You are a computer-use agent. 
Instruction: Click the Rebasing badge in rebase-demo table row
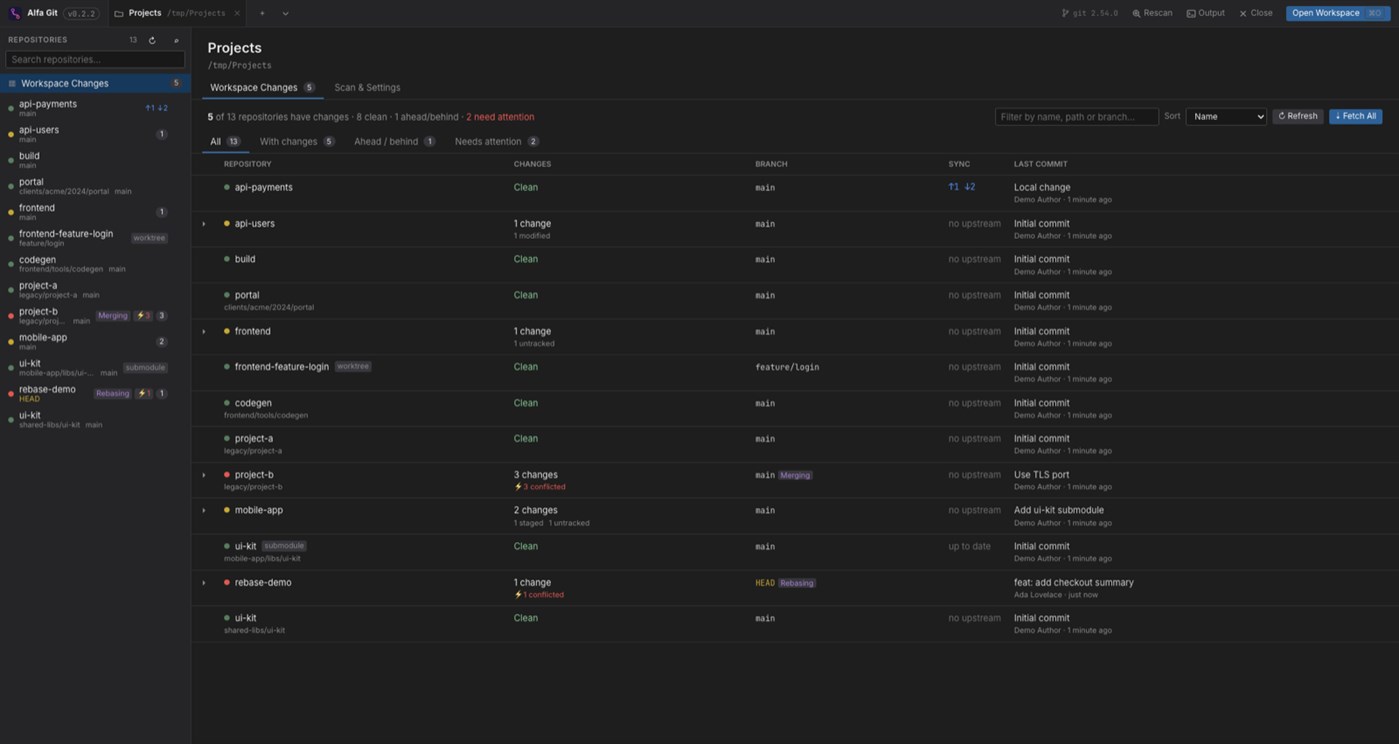coord(797,583)
